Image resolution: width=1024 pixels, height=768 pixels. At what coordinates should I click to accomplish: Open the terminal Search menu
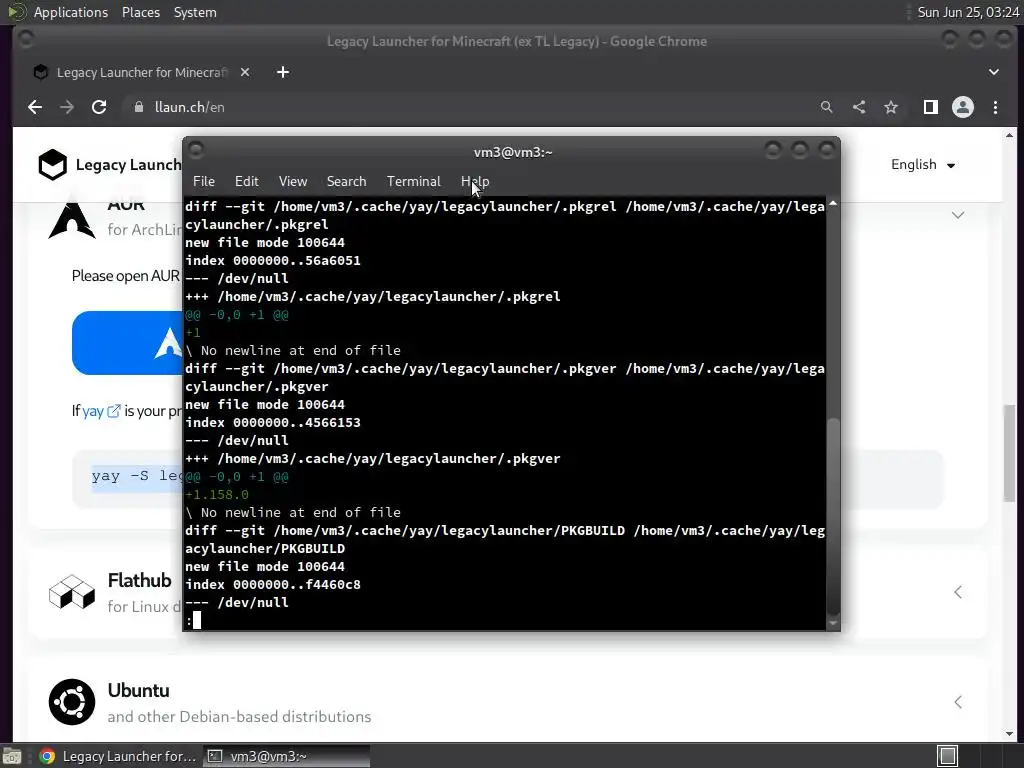[x=346, y=182]
